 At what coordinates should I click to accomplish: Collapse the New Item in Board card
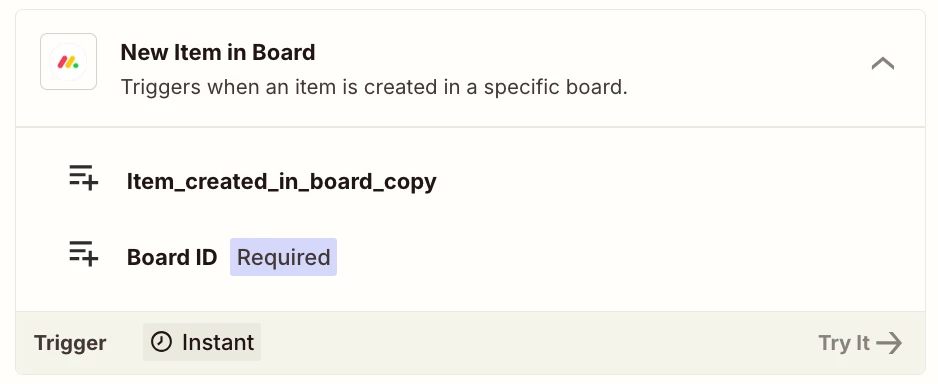(882, 63)
